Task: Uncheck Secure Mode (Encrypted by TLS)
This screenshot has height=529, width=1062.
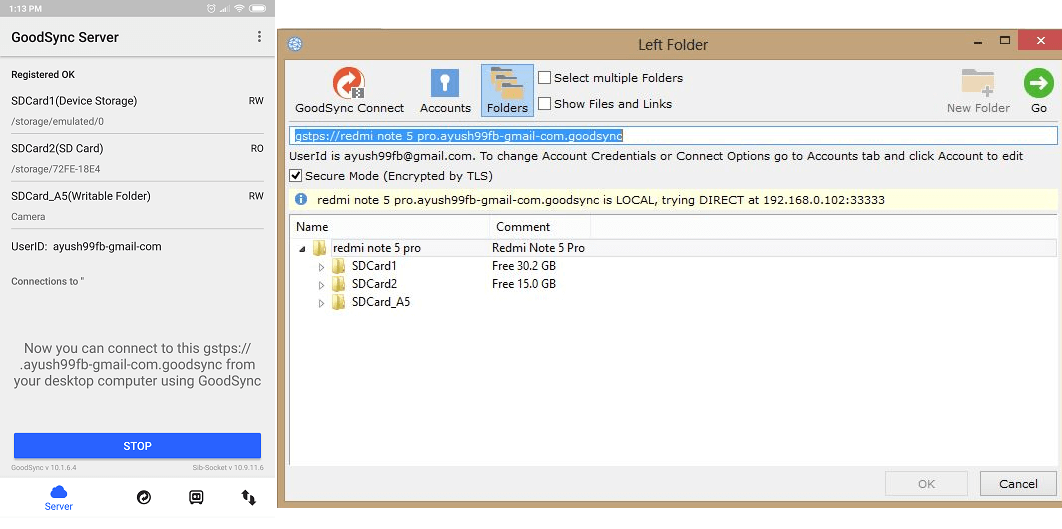Action: [x=296, y=175]
